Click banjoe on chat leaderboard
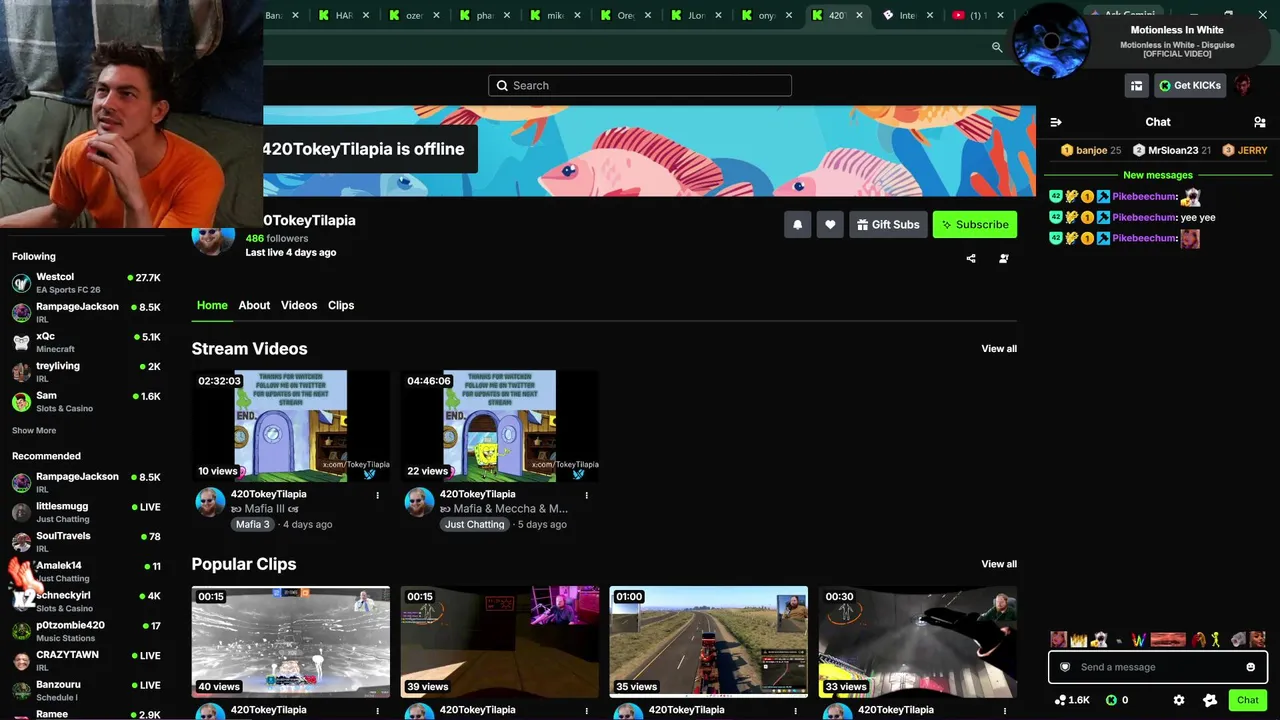Image resolution: width=1280 pixels, height=720 pixels. [x=1091, y=150]
